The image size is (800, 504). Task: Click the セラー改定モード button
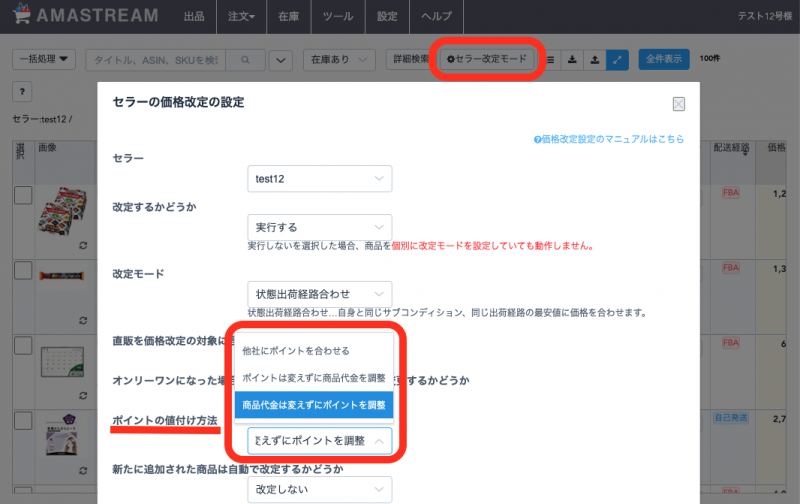point(487,59)
